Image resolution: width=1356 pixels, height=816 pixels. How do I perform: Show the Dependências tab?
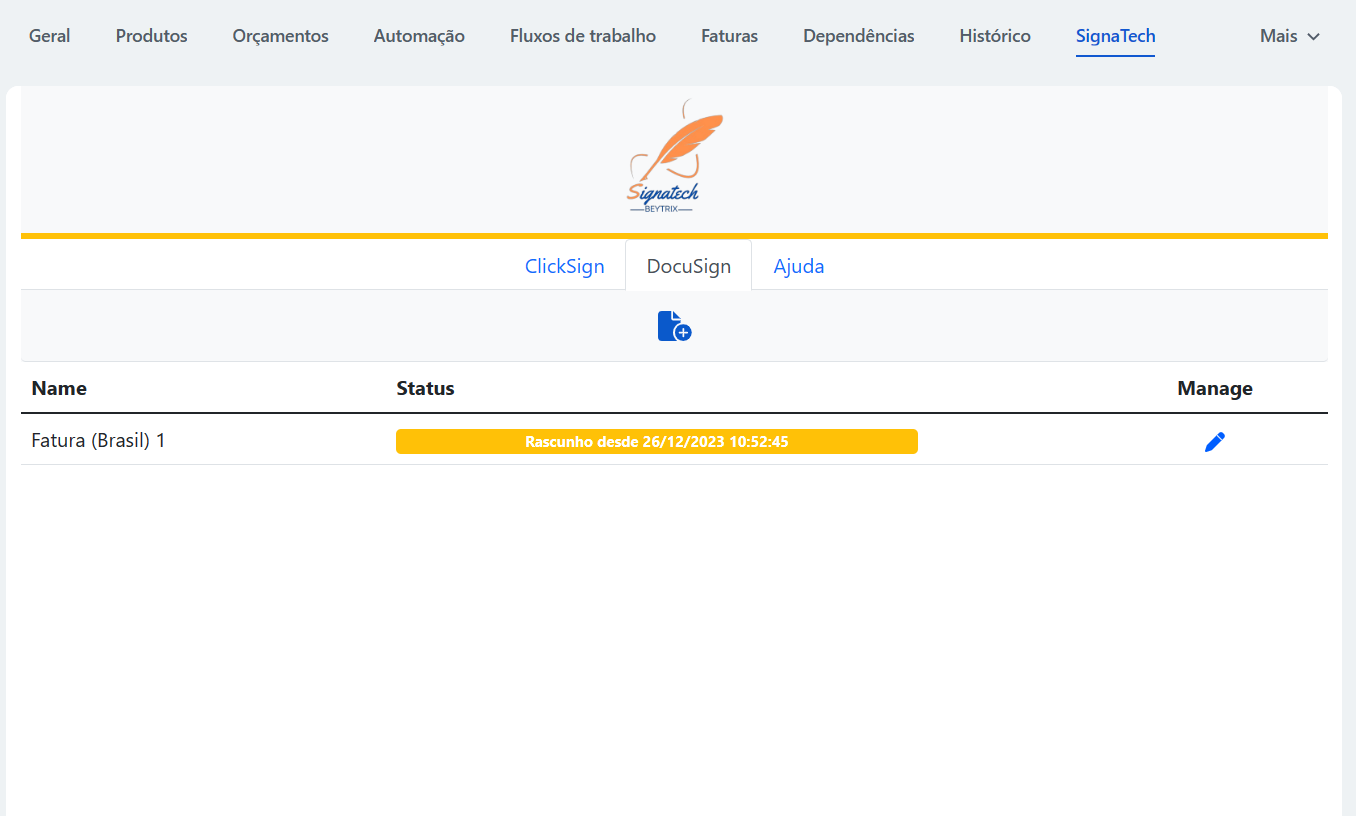point(858,36)
